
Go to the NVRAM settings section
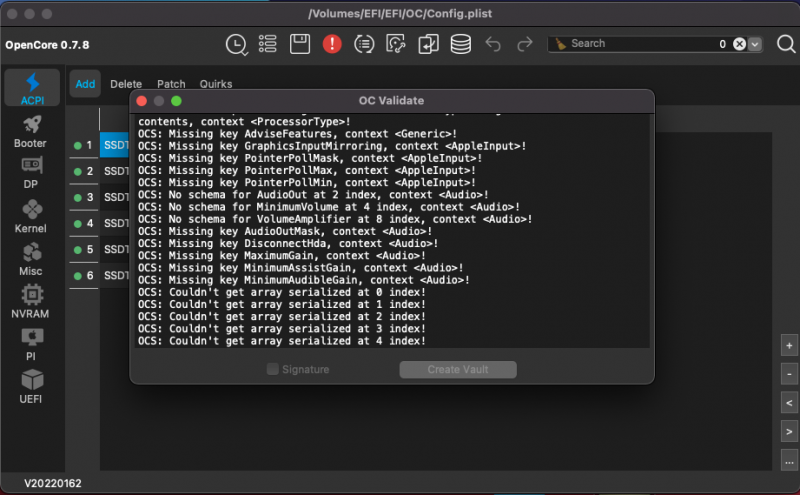pos(32,300)
